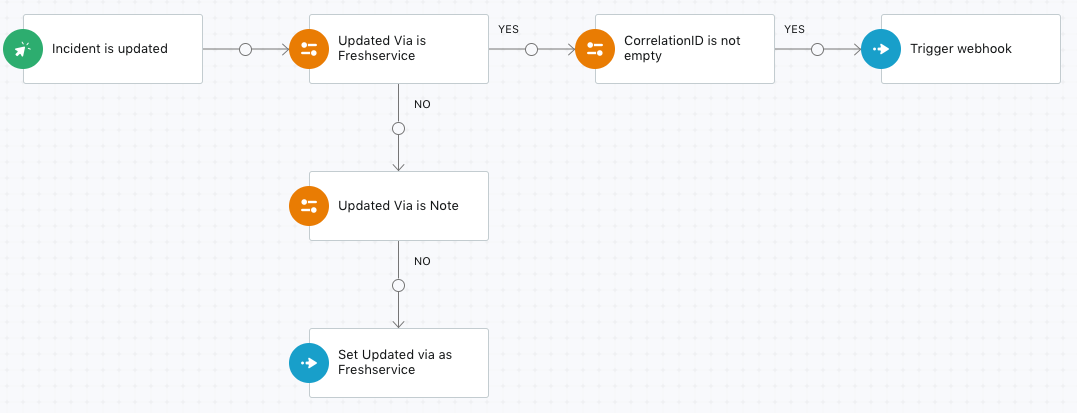Screen dimensions: 1077x413
Task: Open the 'Incident is updated' event node text
Action: point(110,49)
